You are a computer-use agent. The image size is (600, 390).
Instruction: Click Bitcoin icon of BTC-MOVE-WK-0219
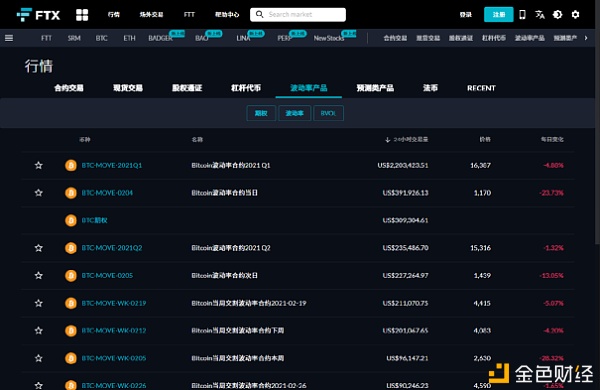click(70, 303)
